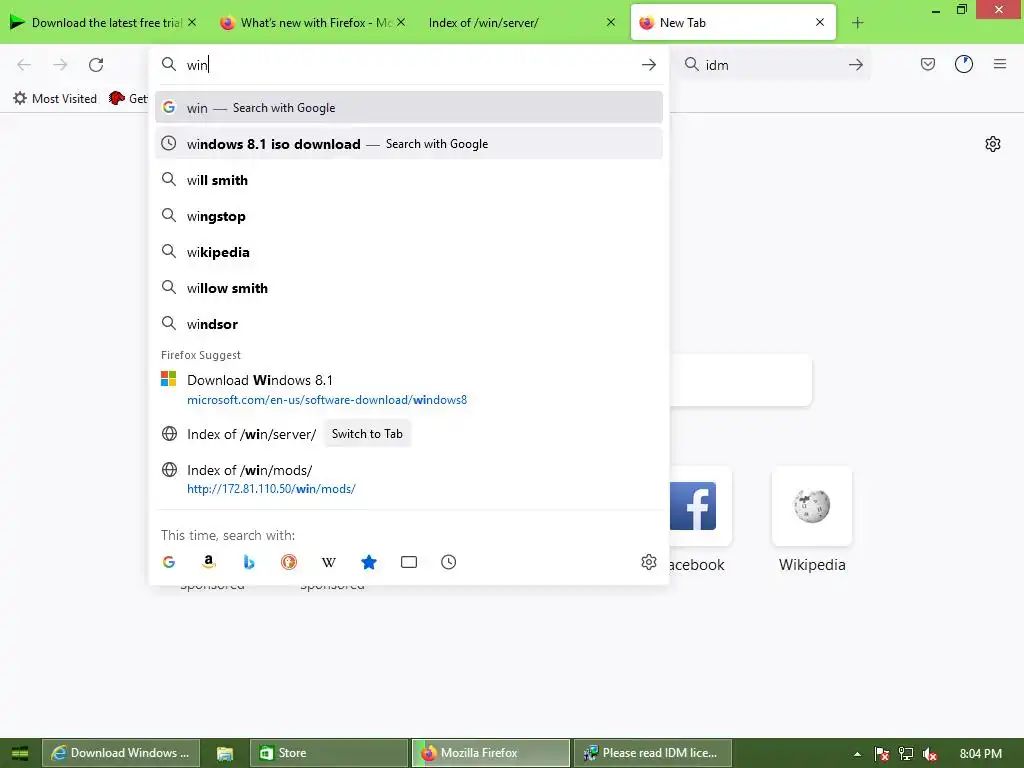This screenshot has height=768, width=1024.
Task: Search this time with Wikipedia icon
Action: [x=328, y=562]
